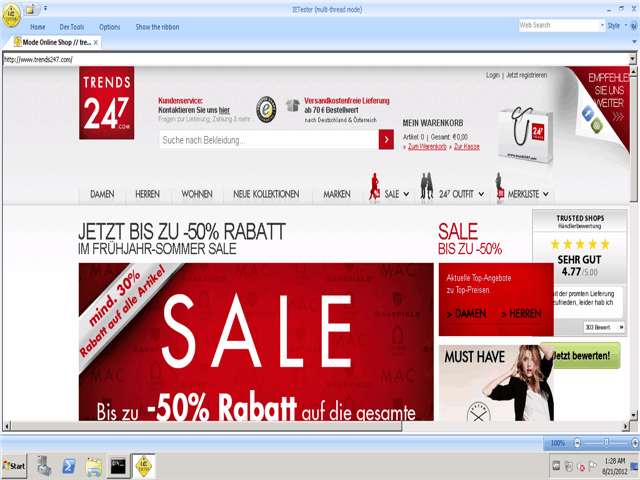The image size is (640, 480).
Task: Click the IETester application logo button
Action: click(x=11, y=16)
